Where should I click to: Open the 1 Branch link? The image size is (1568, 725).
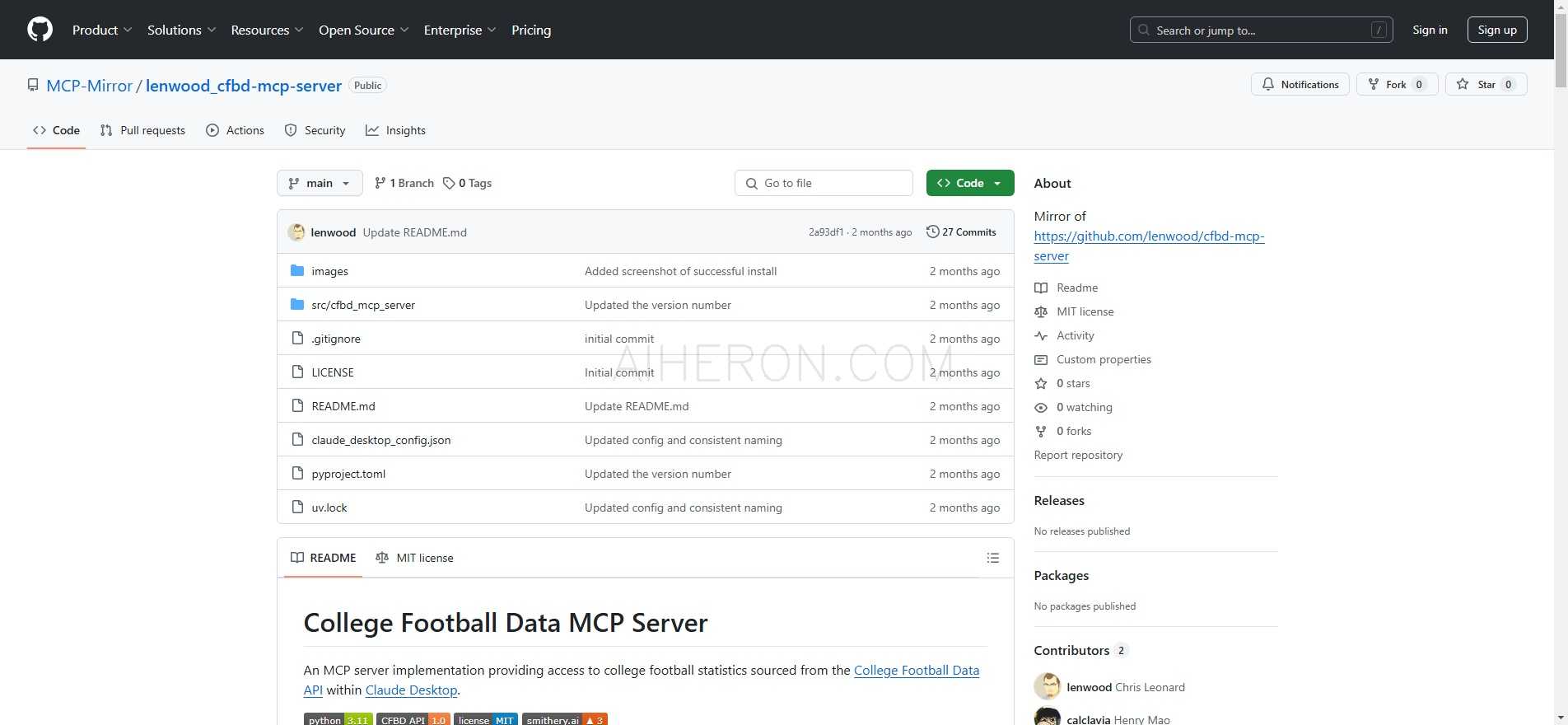(x=404, y=183)
